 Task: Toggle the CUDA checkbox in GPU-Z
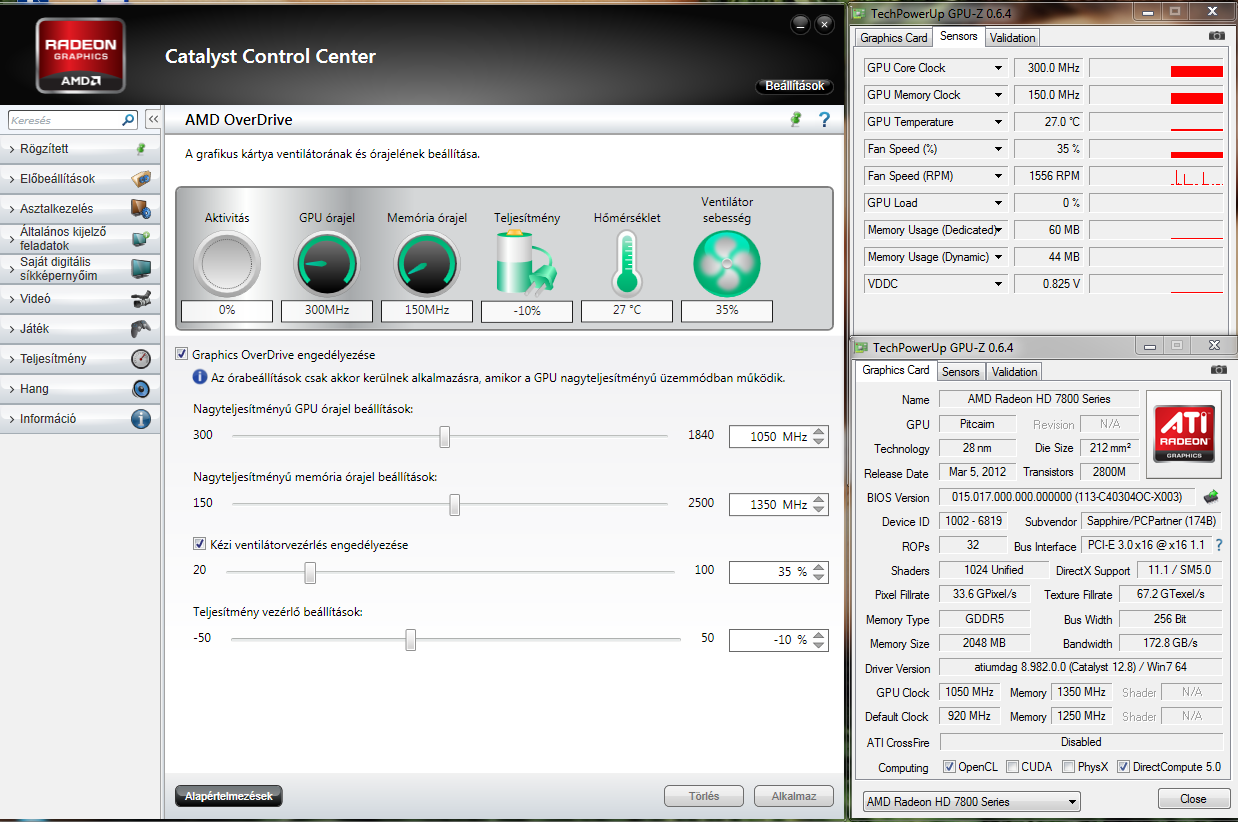pos(1013,767)
